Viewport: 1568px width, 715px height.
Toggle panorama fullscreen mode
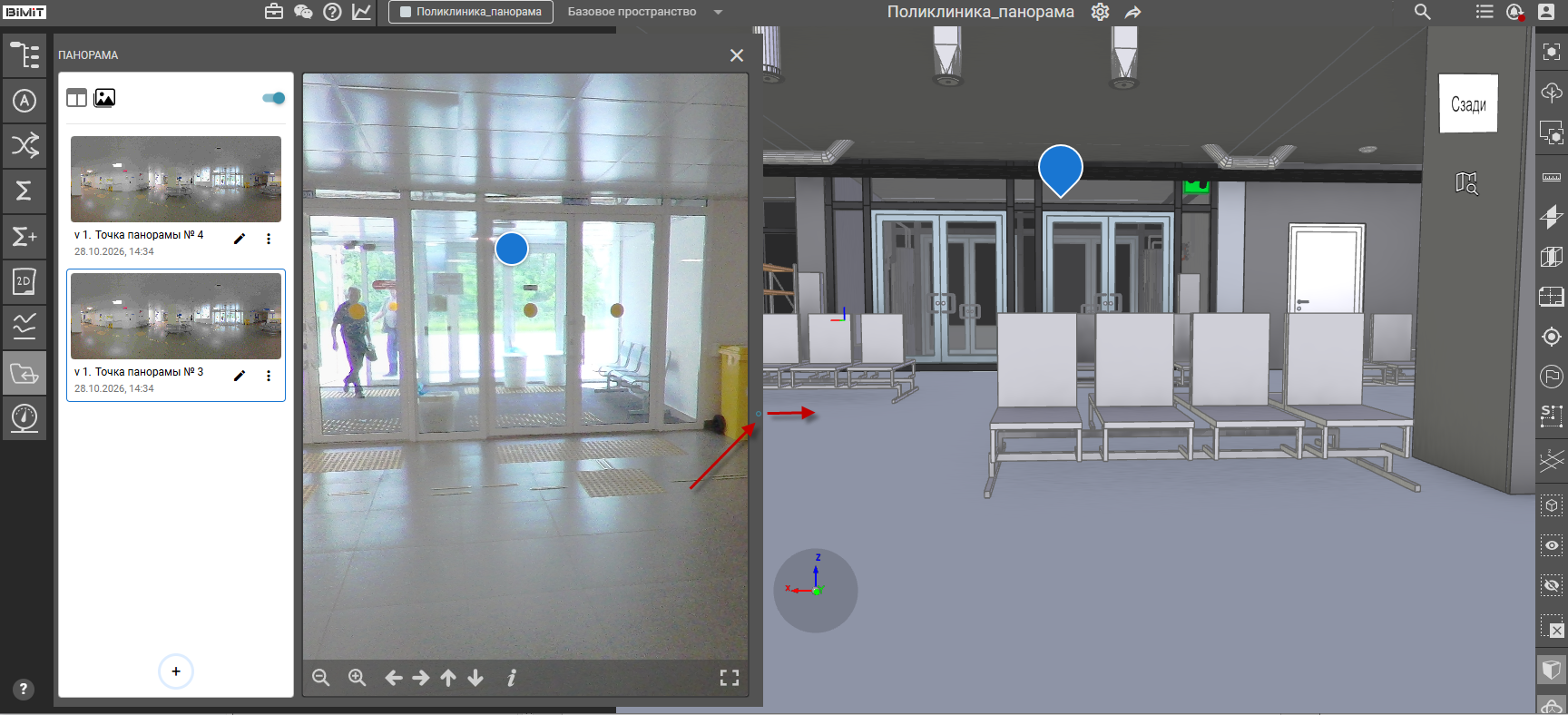click(x=730, y=678)
